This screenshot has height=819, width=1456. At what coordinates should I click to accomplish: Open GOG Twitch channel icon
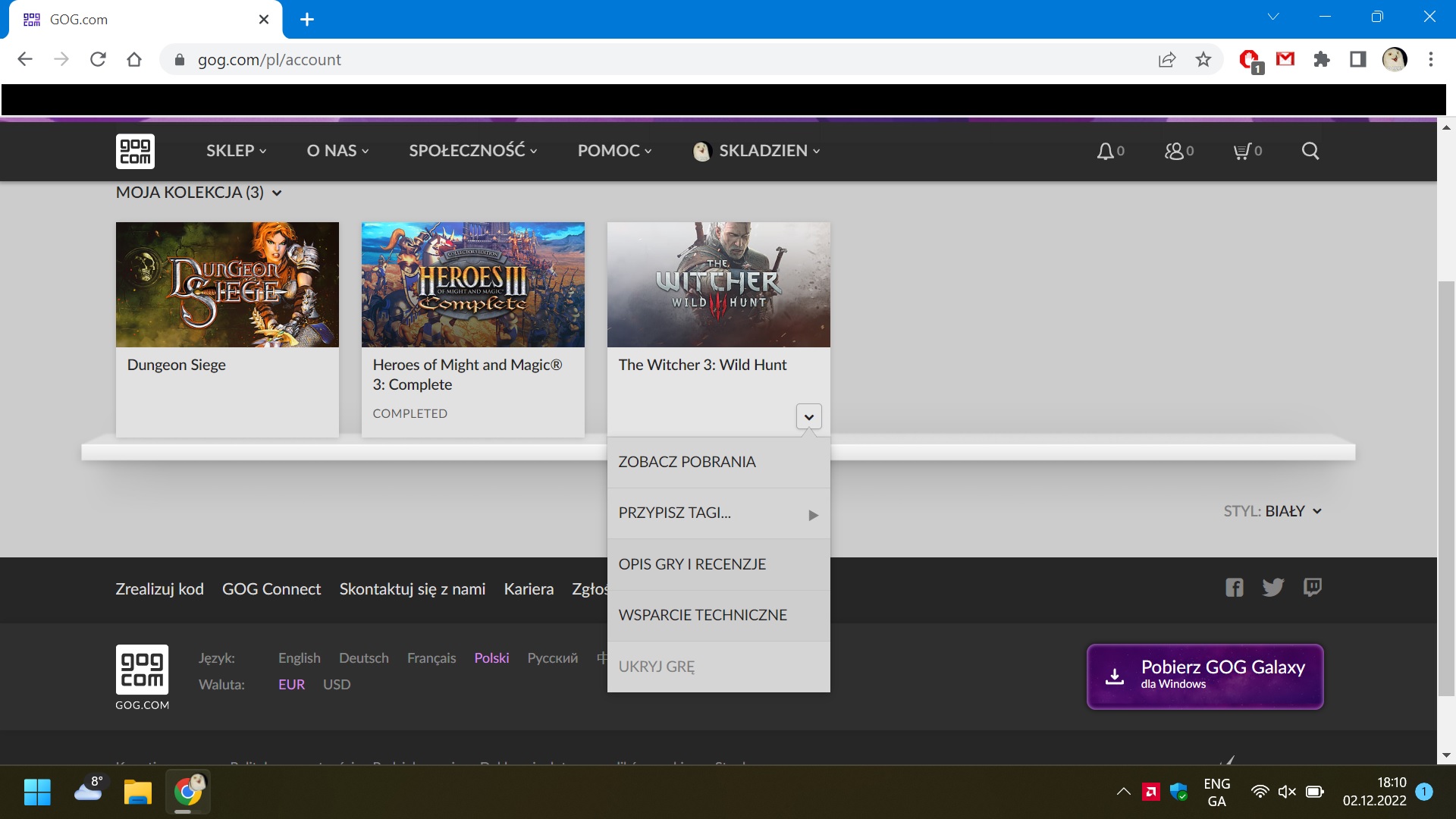point(1313,587)
